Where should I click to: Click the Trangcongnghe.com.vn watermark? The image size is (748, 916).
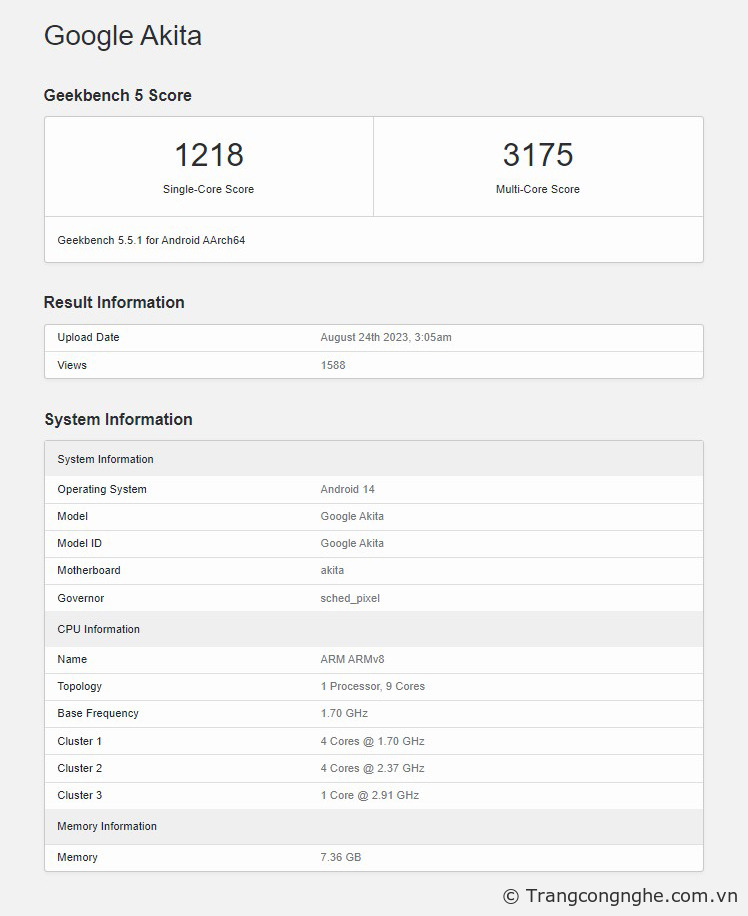coord(620,895)
